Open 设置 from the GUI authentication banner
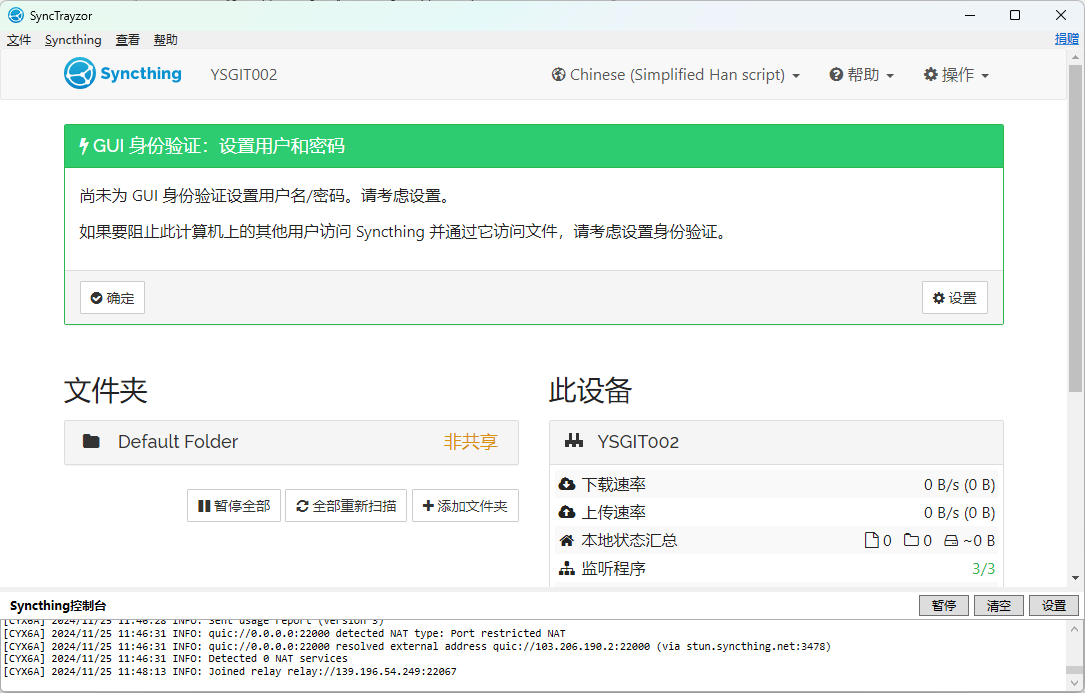 pos(954,298)
